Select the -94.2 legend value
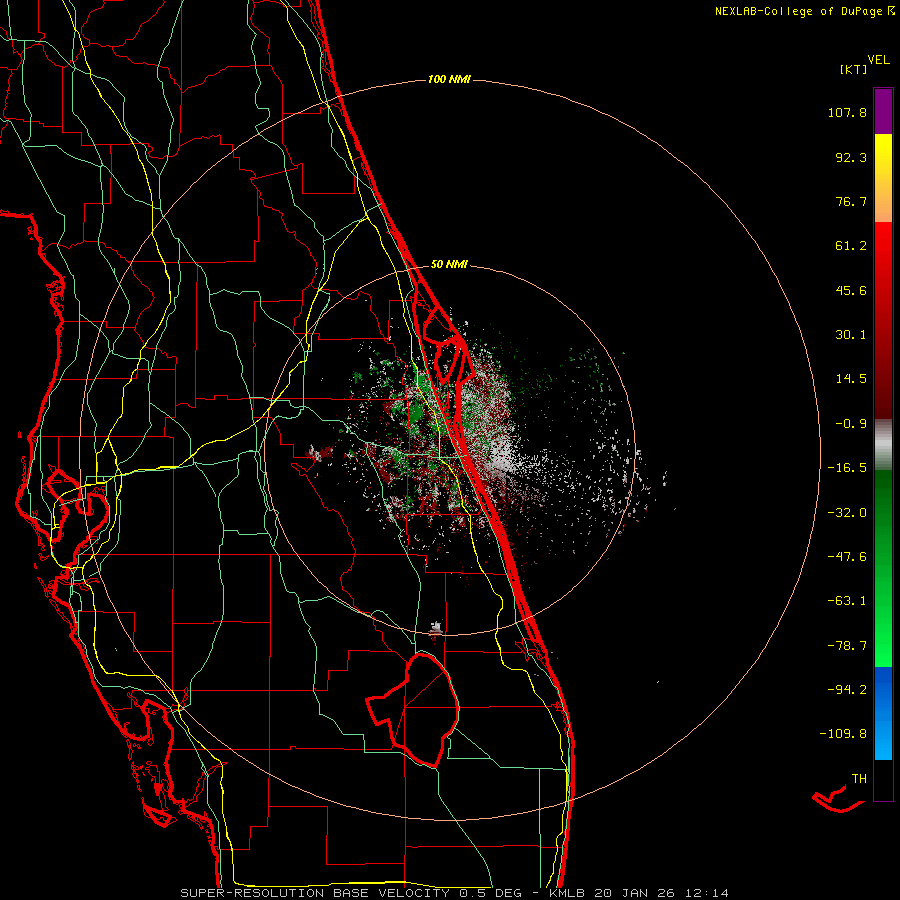Image resolution: width=900 pixels, height=900 pixels. (x=847, y=689)
